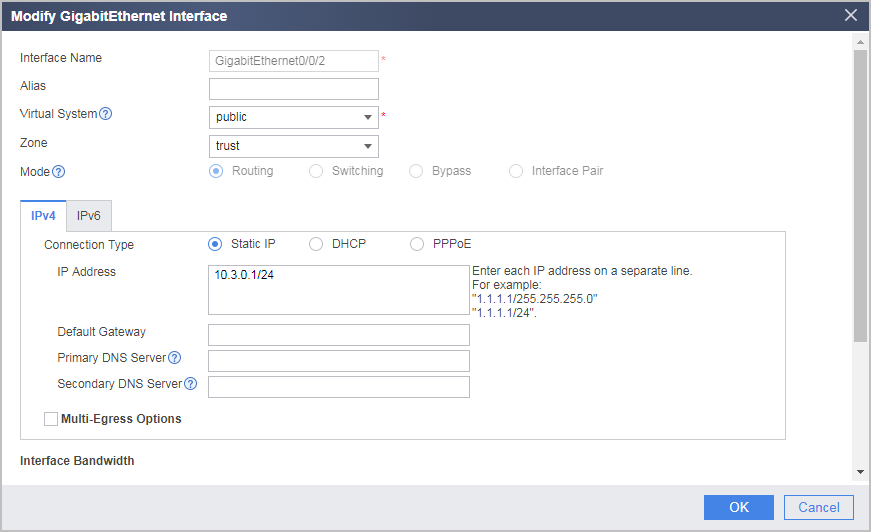The image size is (871, 532).
Task: Click the vertical scrollbar thumb
Action: (860, 195)
